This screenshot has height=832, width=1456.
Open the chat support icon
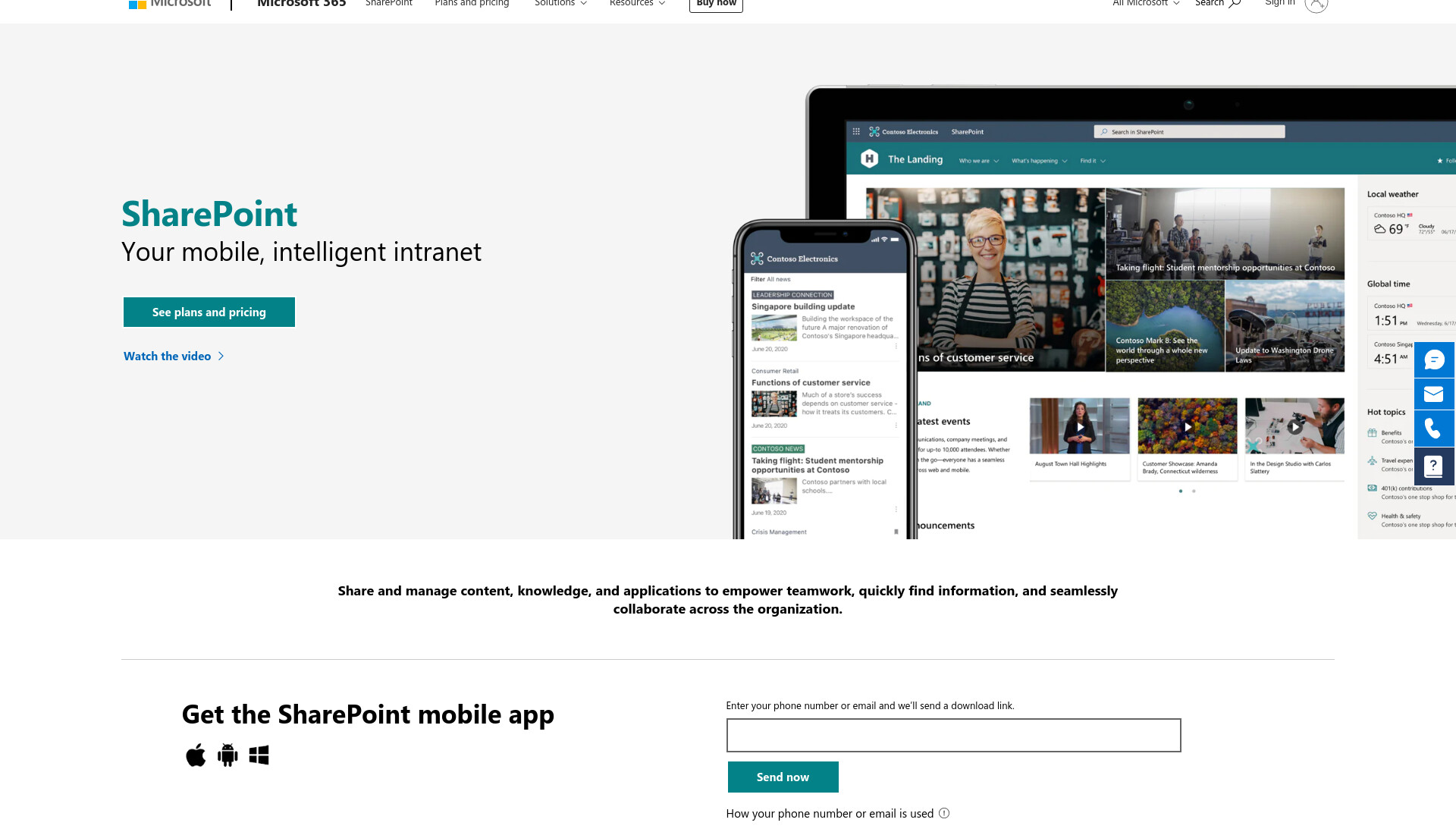[1434, 359]
